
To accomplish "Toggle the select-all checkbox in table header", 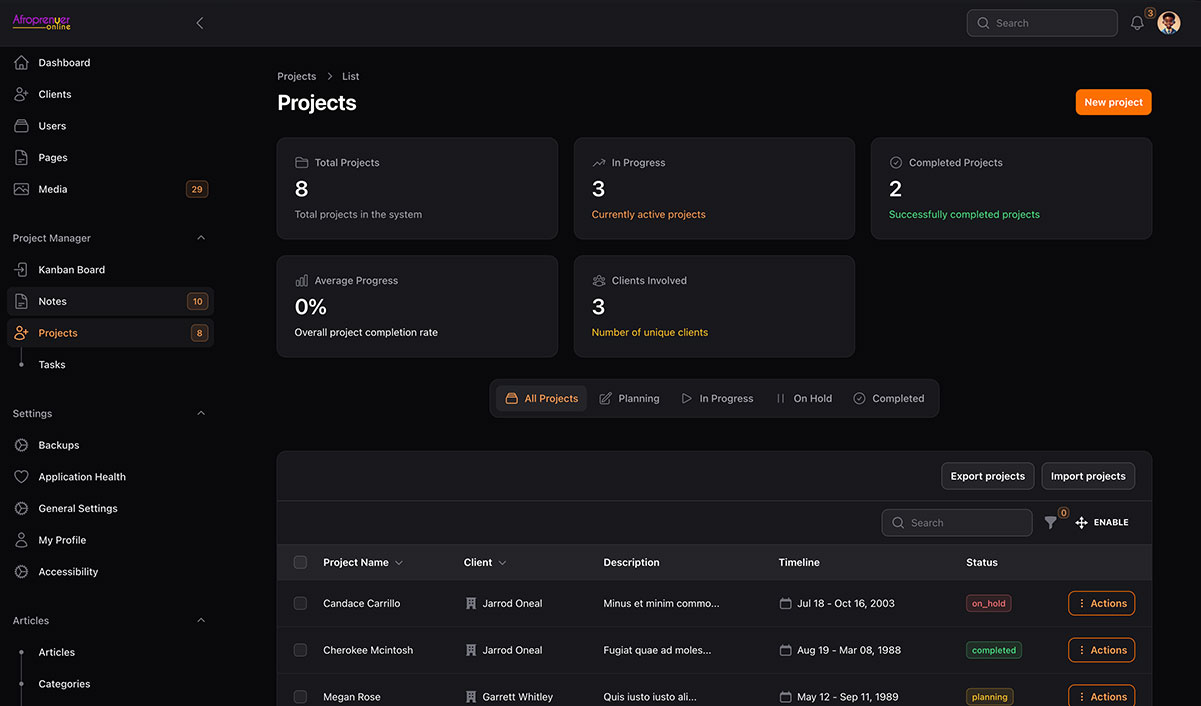I will point(300,562).
